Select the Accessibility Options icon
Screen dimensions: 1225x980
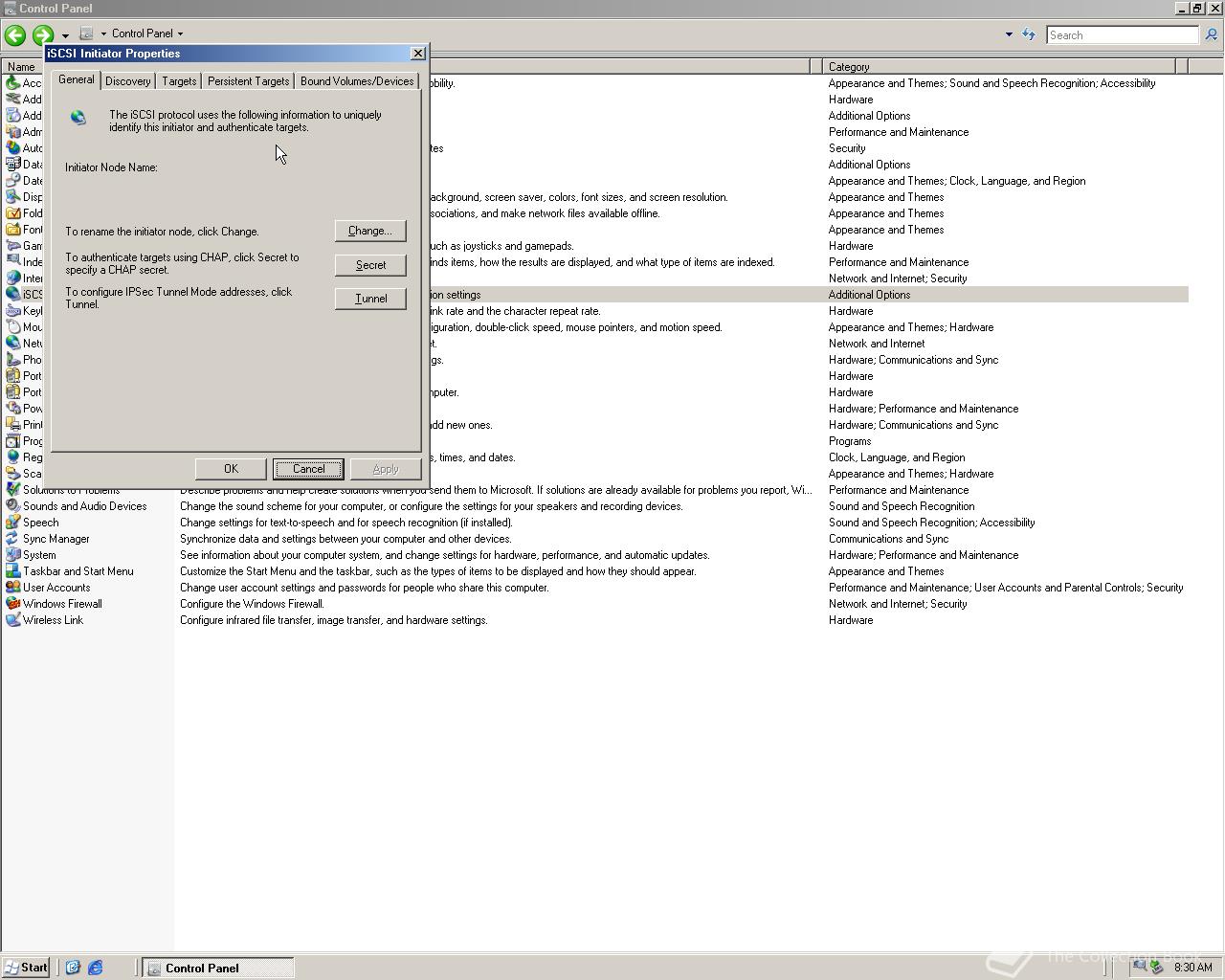point(12,83)
